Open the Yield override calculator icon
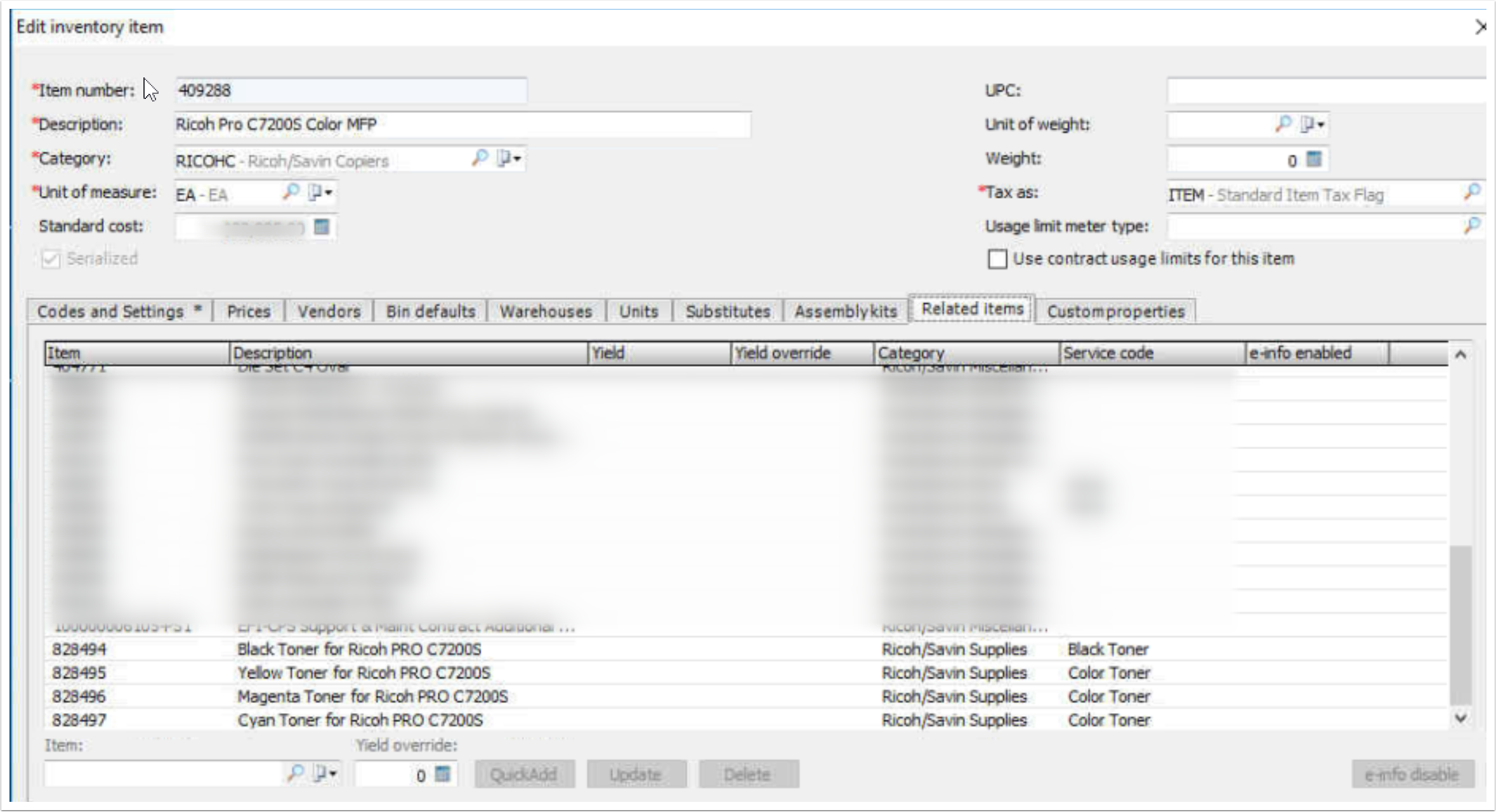1496x812 pixels. click(x=443, y=774)
